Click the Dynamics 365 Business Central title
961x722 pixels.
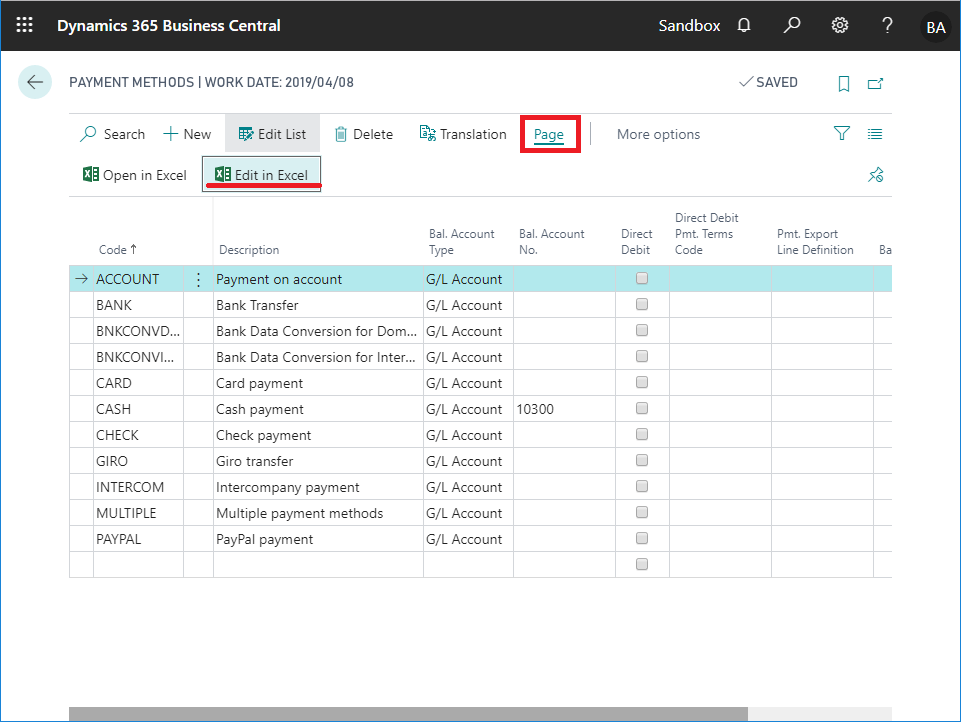169,26
